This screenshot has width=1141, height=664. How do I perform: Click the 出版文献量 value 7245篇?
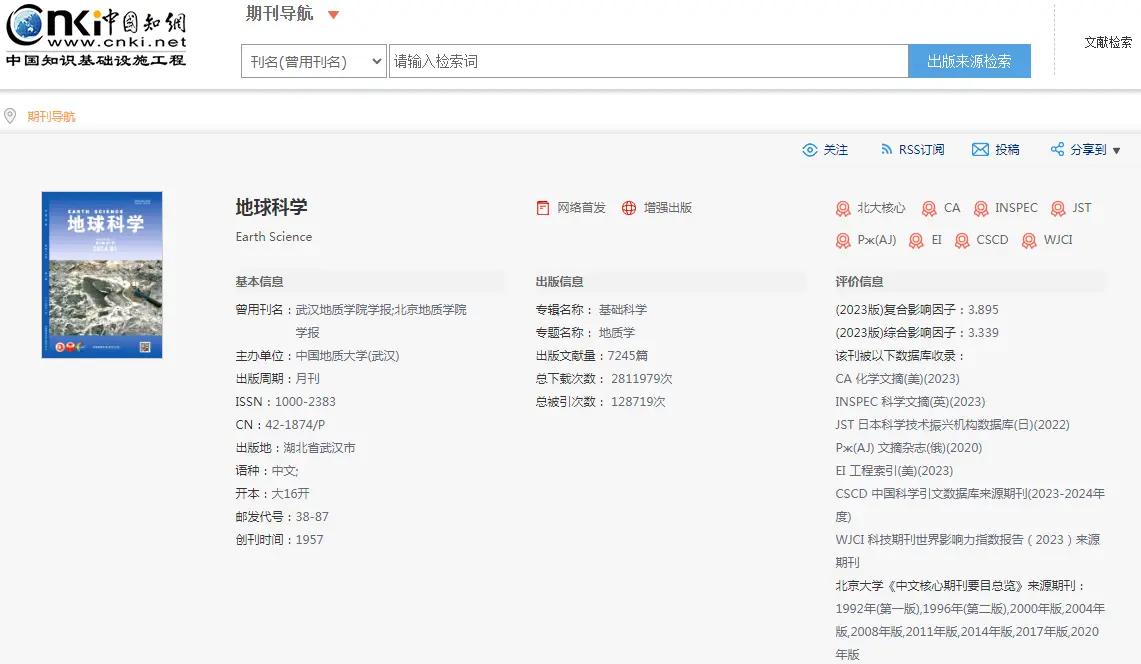[627, 355]
